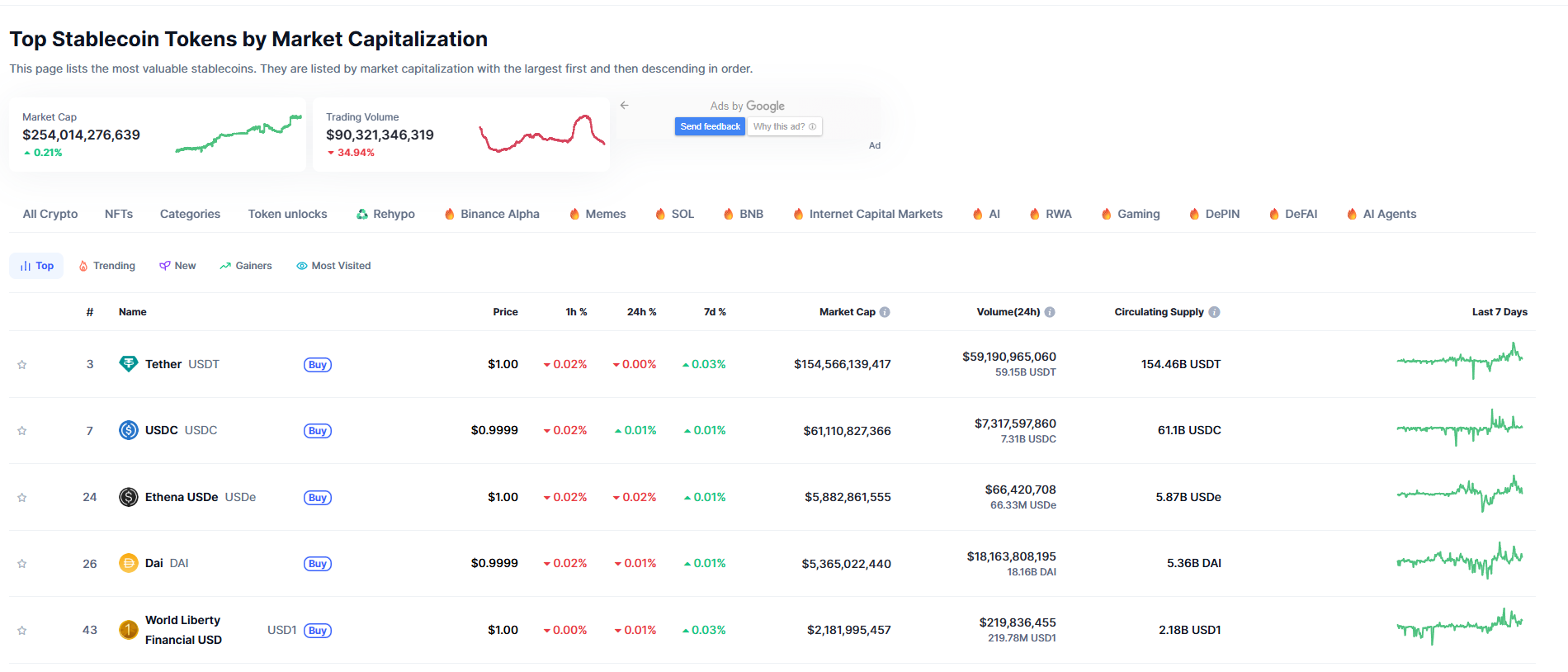Image resolution: width=1568 pixels, height=672 pixels.
Task: Toggle the watchlist star for USDC
Action: [22, 431]
